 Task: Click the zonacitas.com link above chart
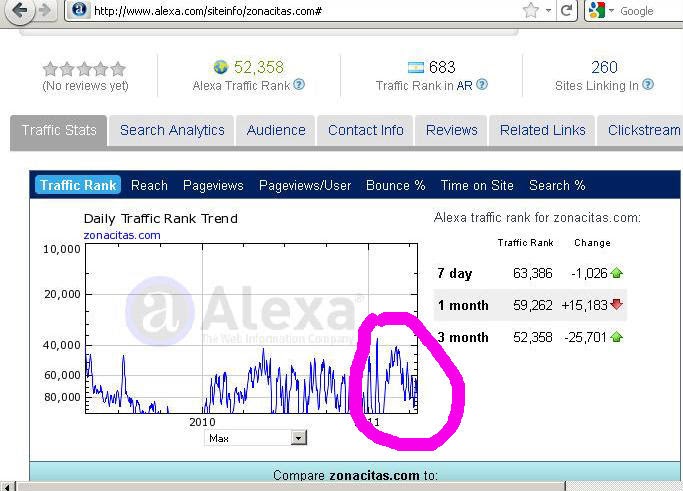click(122, 235)
